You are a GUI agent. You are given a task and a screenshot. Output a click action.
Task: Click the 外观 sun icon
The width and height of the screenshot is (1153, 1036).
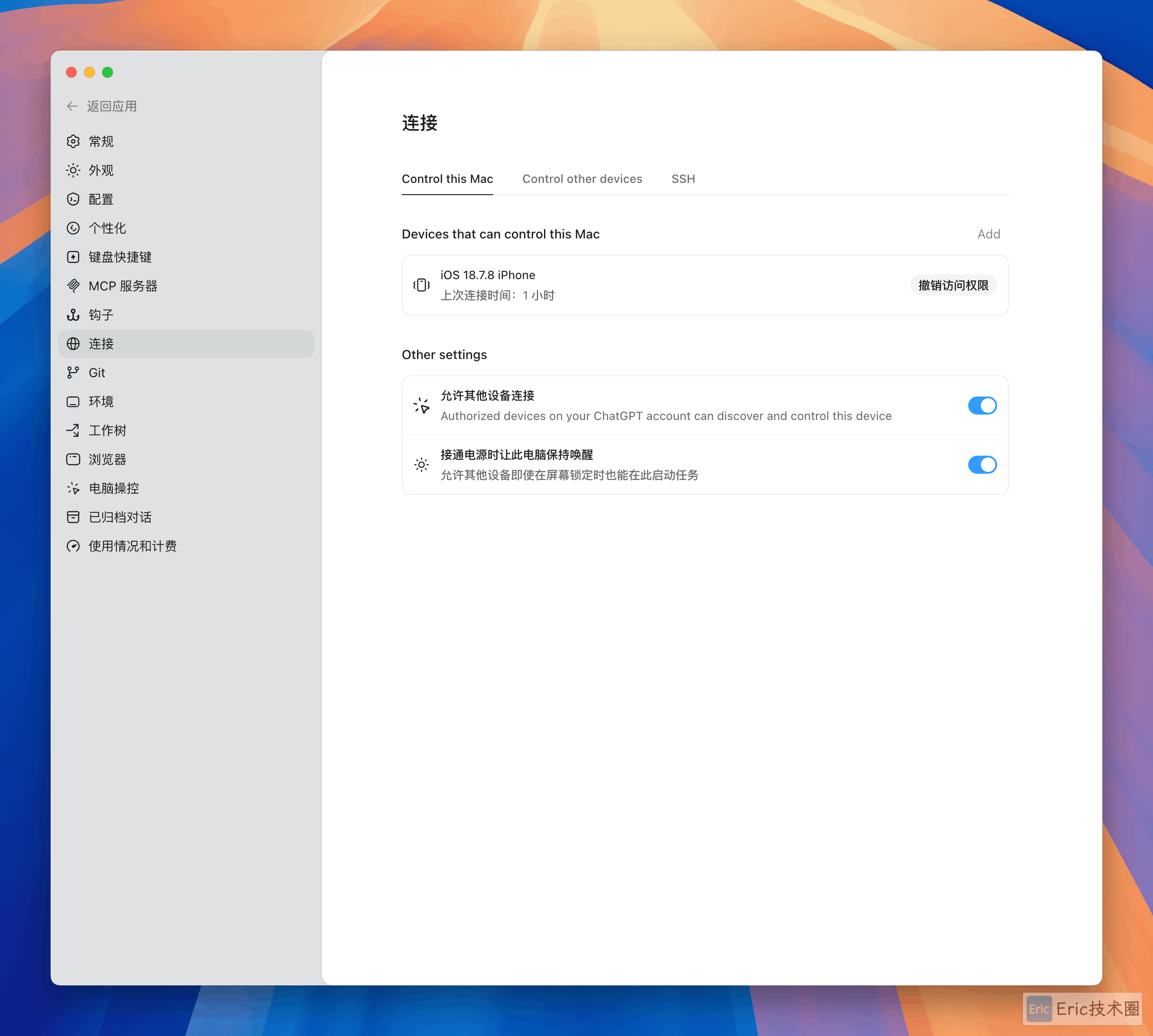click(x=73, y=170)
